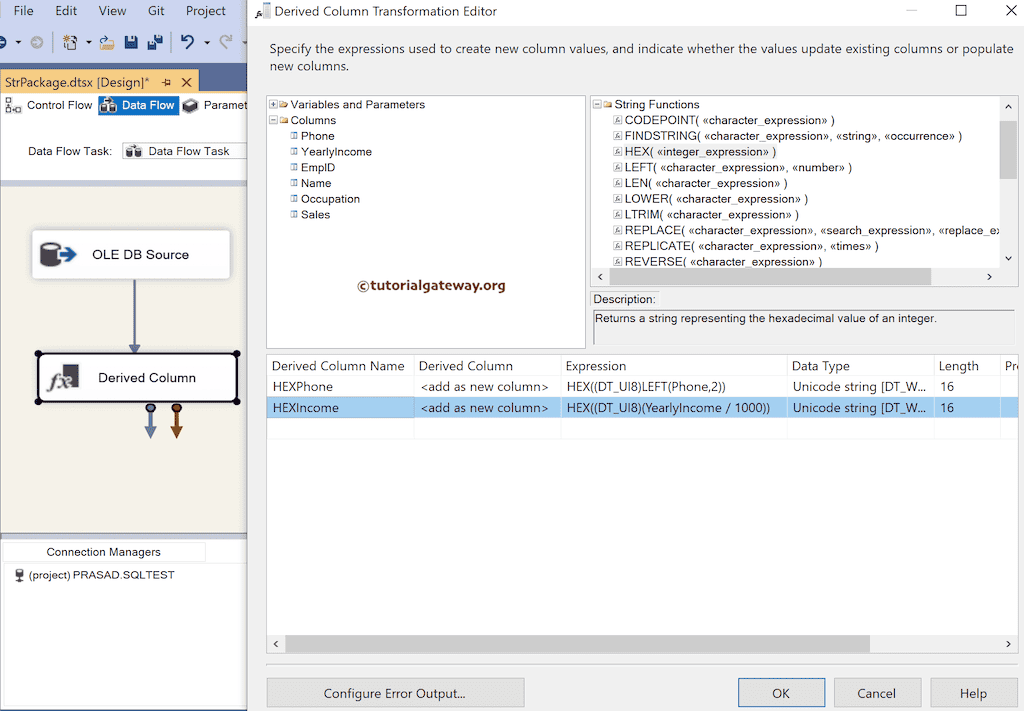Confirm changes with the OK button

(x=781, y=692)
